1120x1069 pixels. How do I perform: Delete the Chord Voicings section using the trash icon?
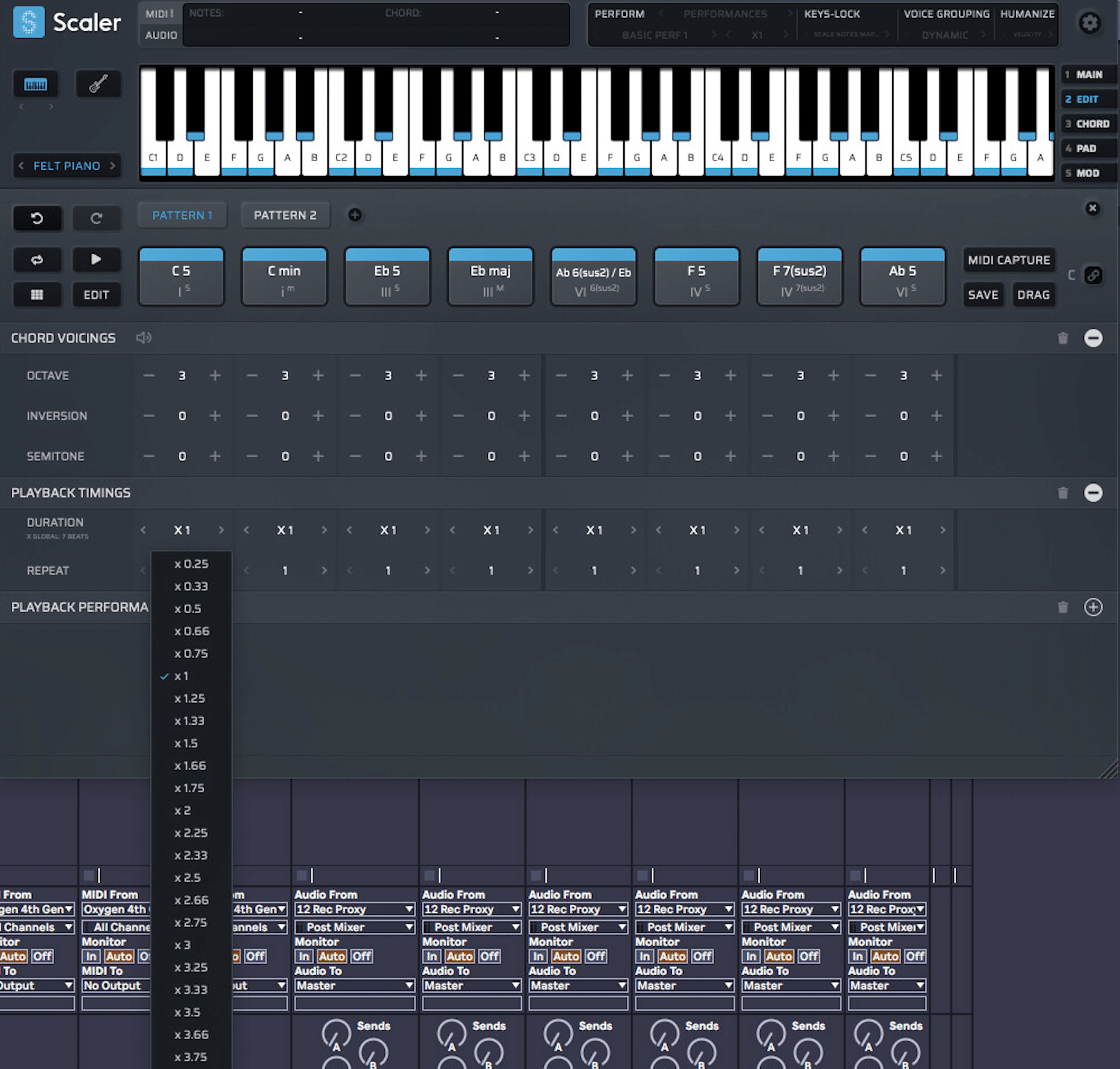tap(1062, 338)
